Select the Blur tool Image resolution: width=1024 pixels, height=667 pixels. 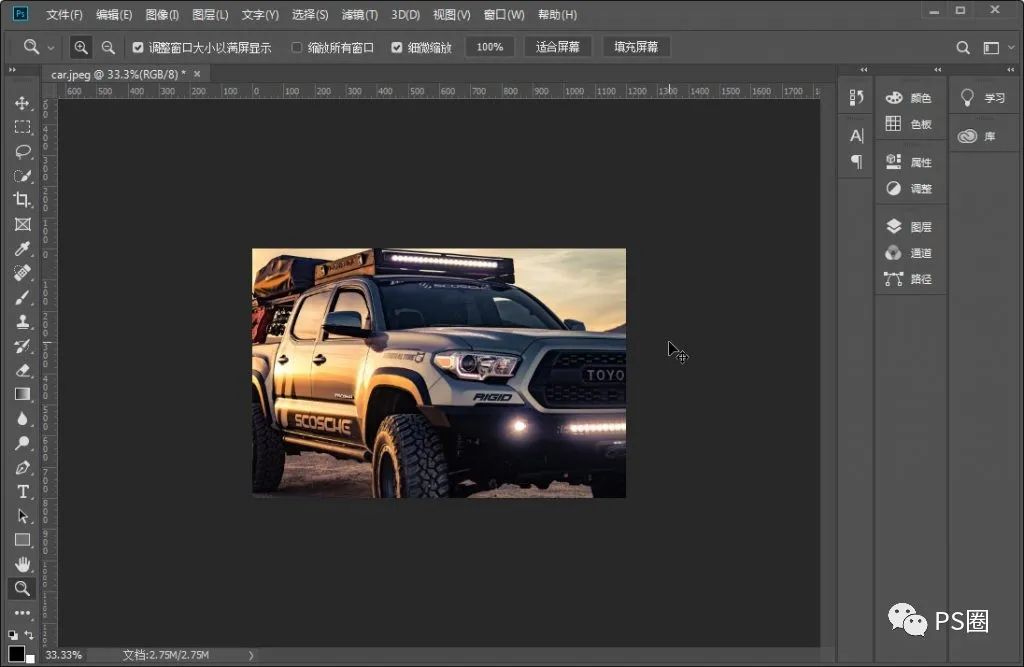pos(22,419)
